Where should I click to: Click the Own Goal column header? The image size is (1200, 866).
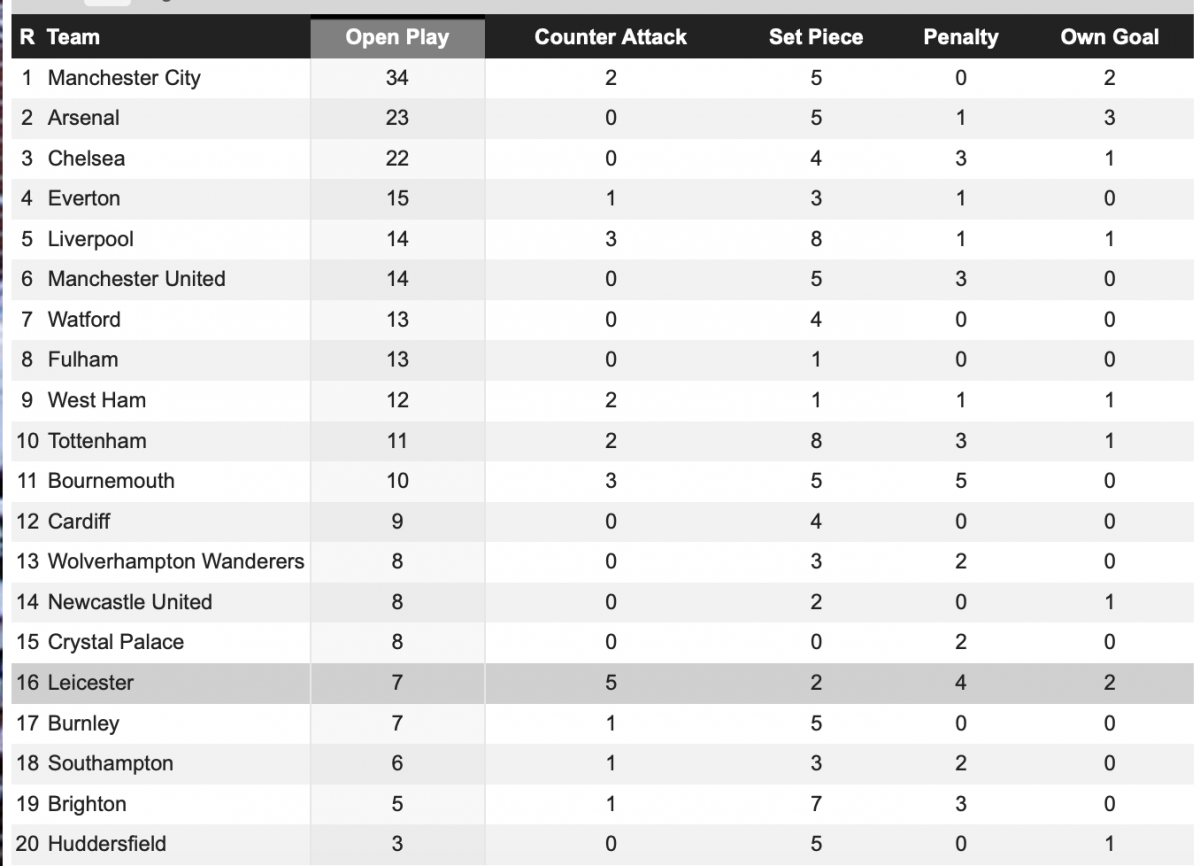click(x=1109, y=37)
